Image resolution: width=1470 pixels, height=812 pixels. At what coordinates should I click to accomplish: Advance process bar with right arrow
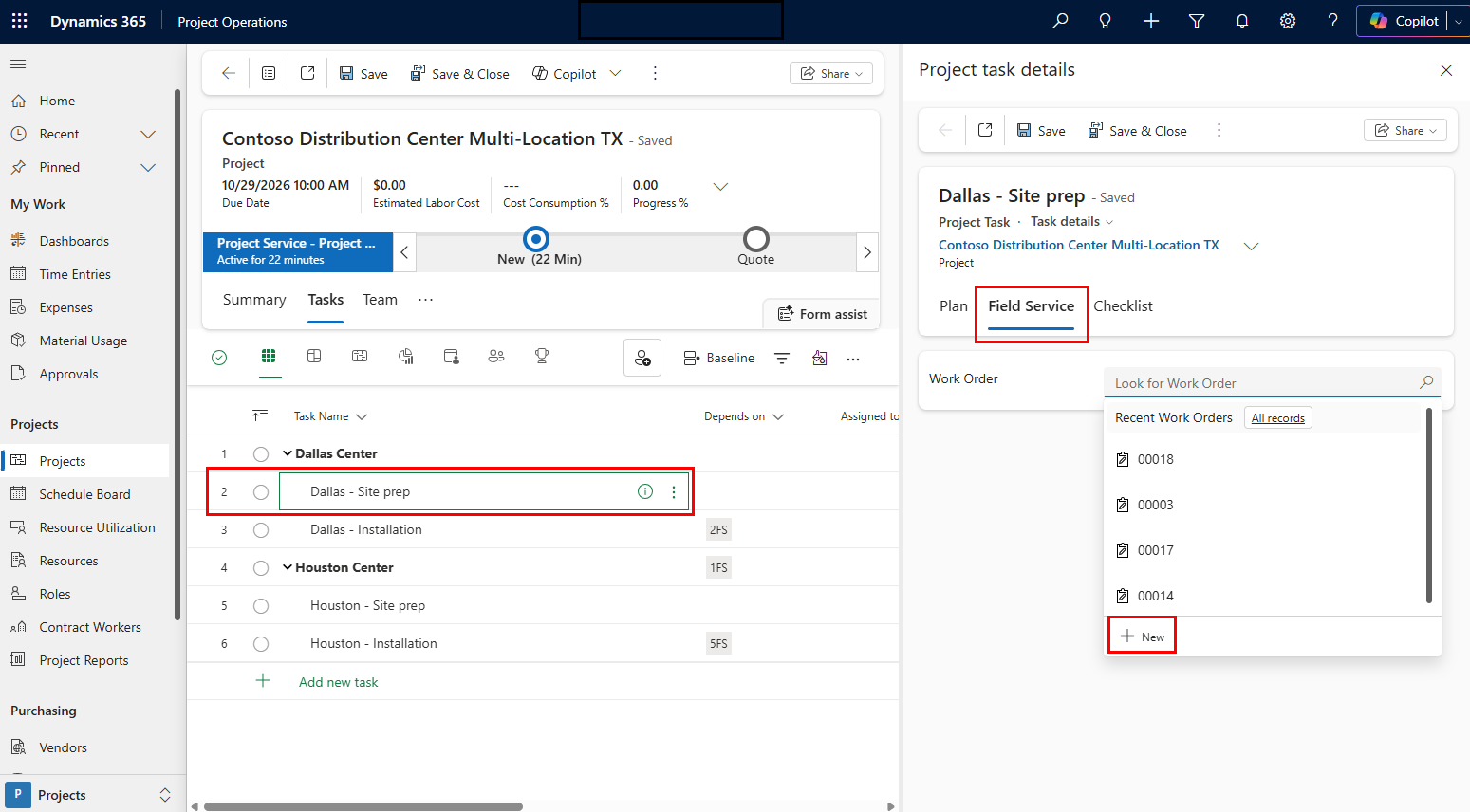point(866,252)
